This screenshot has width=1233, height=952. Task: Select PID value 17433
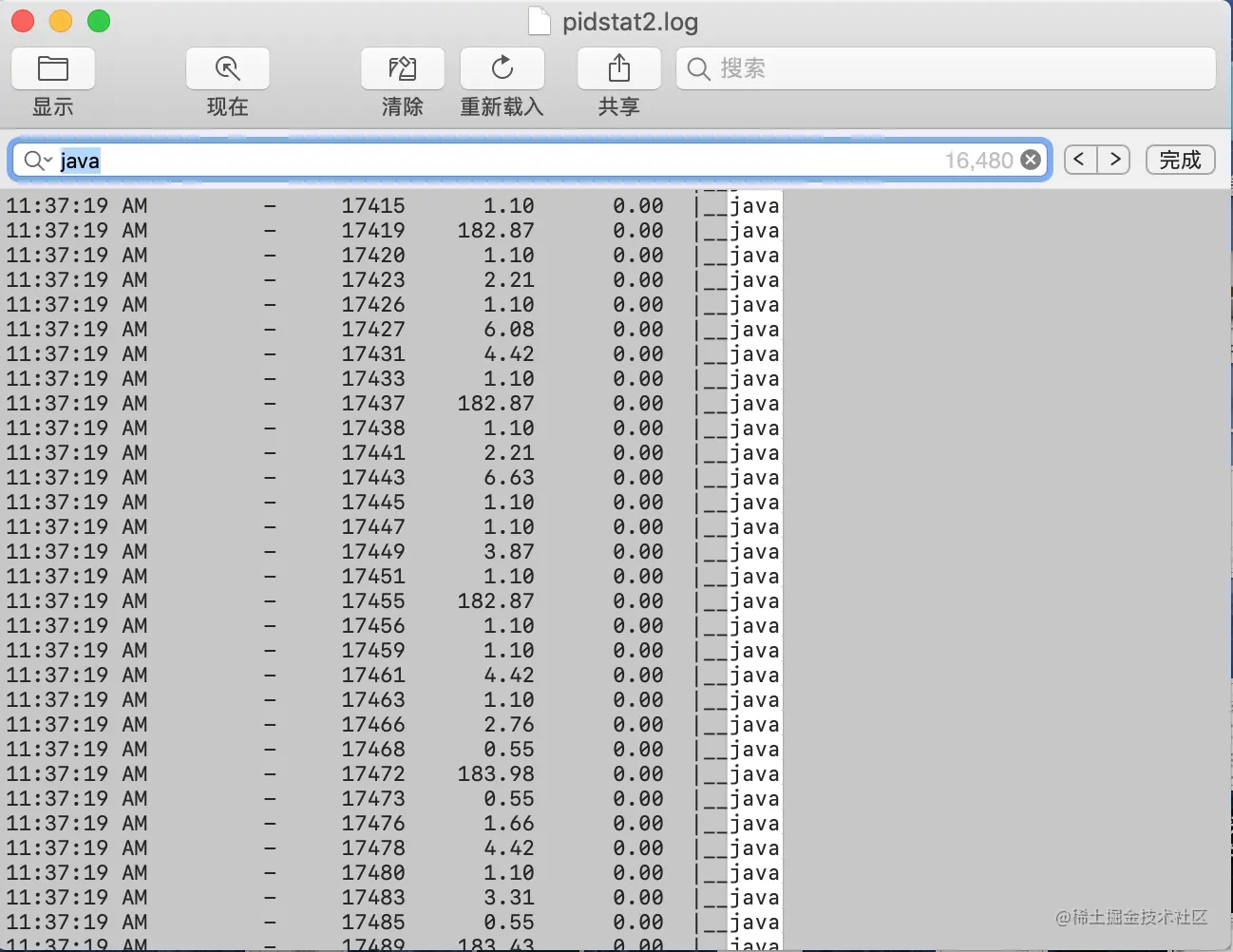pyautogui.click(x=373, y=378)
